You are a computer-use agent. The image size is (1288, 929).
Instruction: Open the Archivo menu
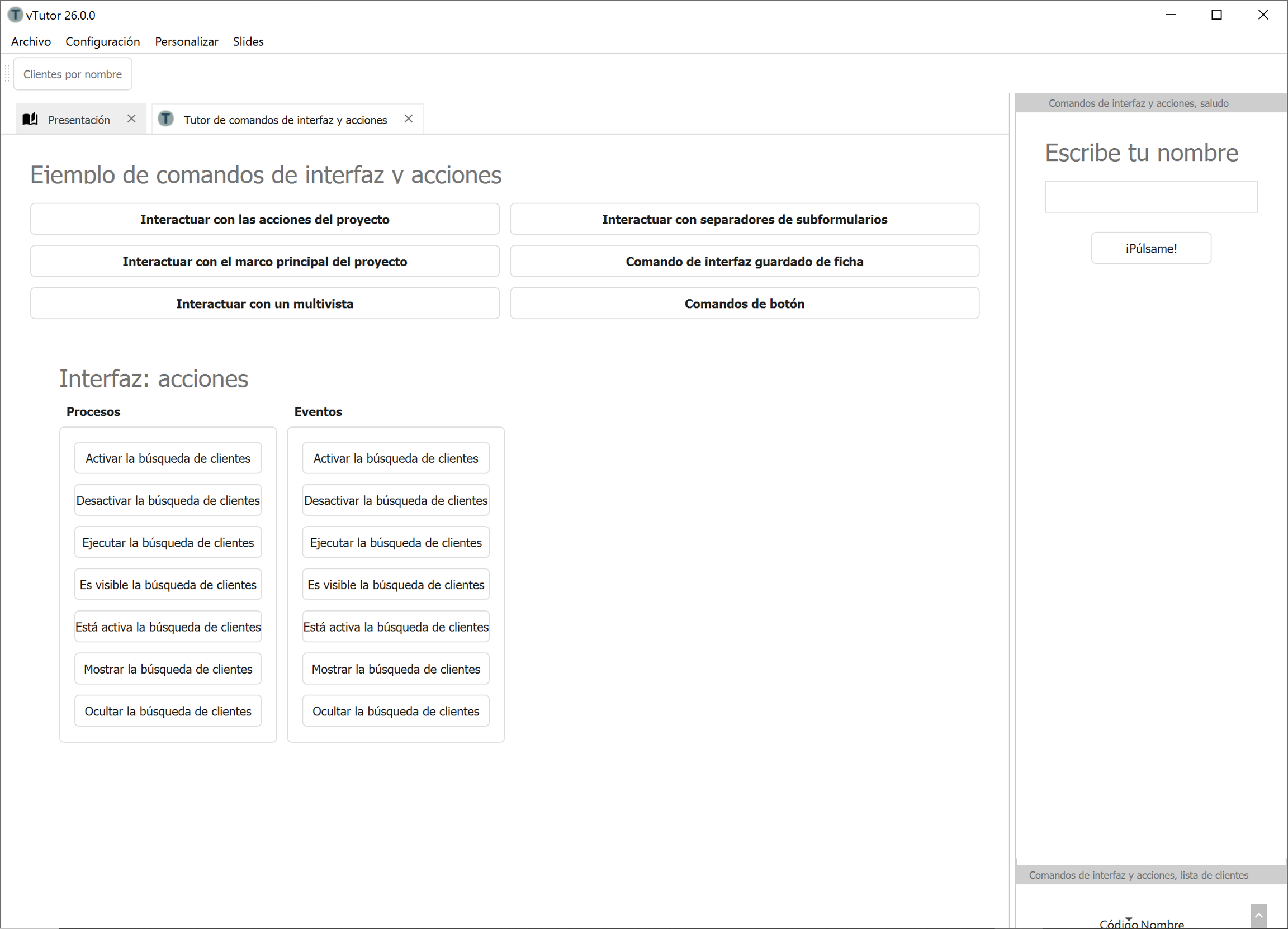click(x=31, y=41)
